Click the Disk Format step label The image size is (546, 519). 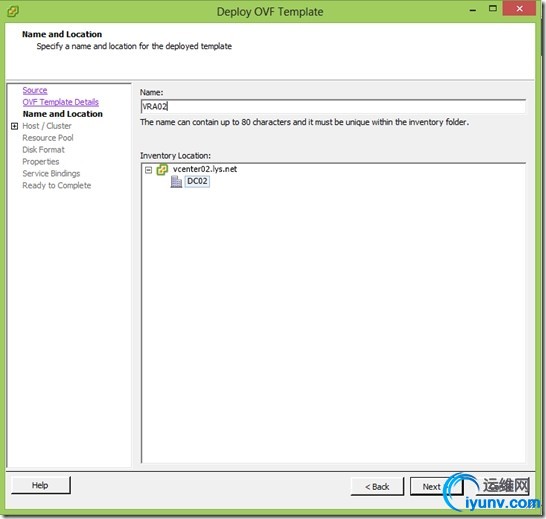point(44,150)
